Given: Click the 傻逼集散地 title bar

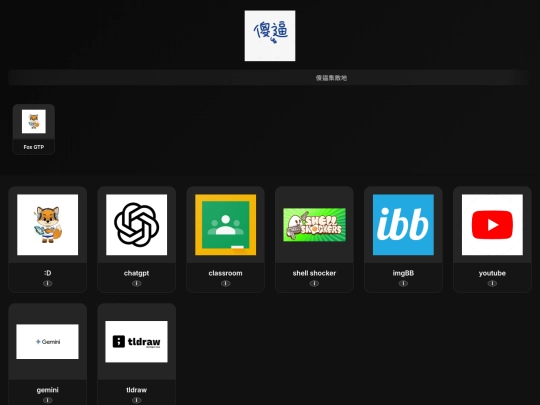Looking at the screenshot, I should coord(269,77).
